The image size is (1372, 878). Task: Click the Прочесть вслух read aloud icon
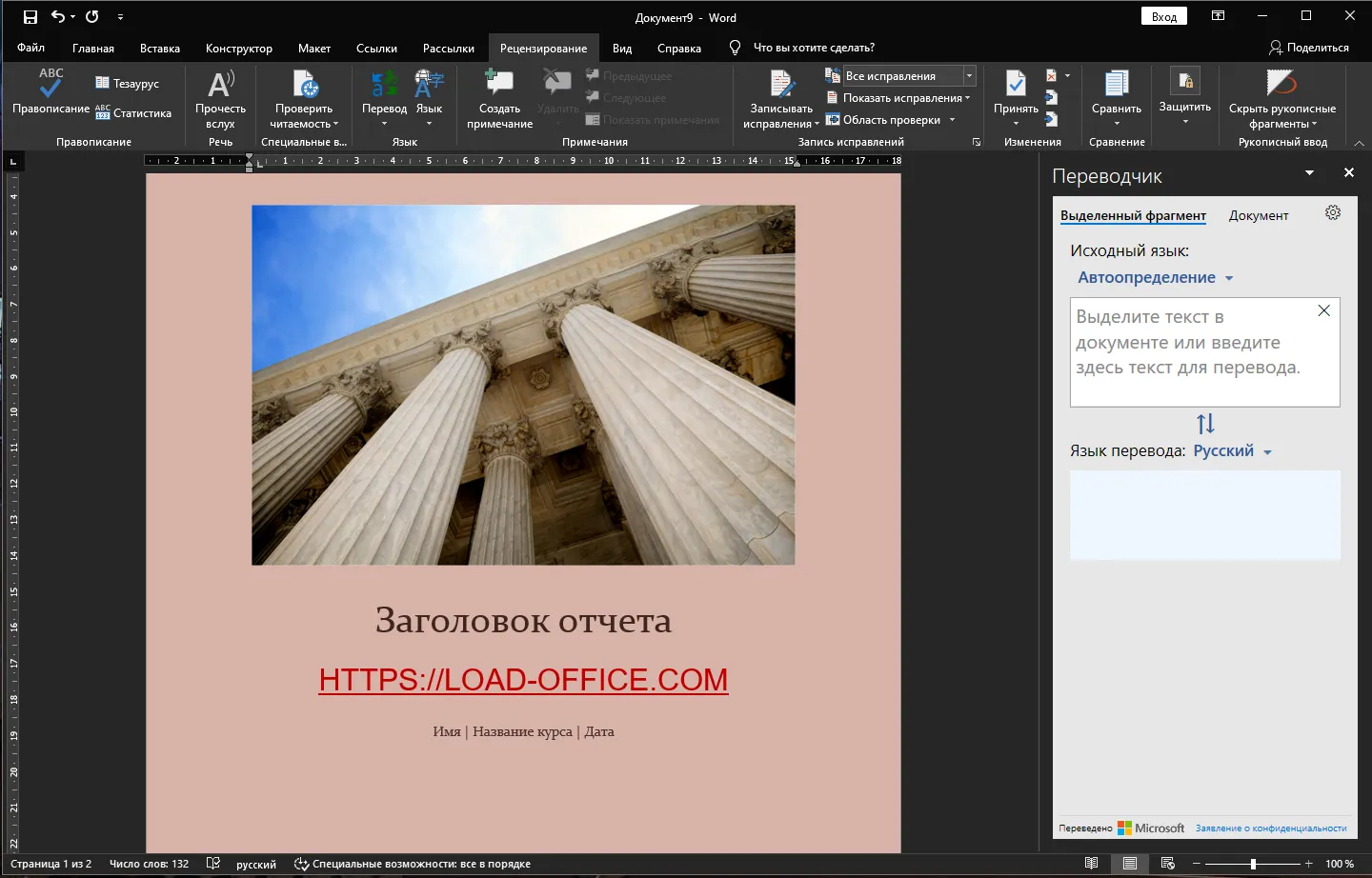220,84
